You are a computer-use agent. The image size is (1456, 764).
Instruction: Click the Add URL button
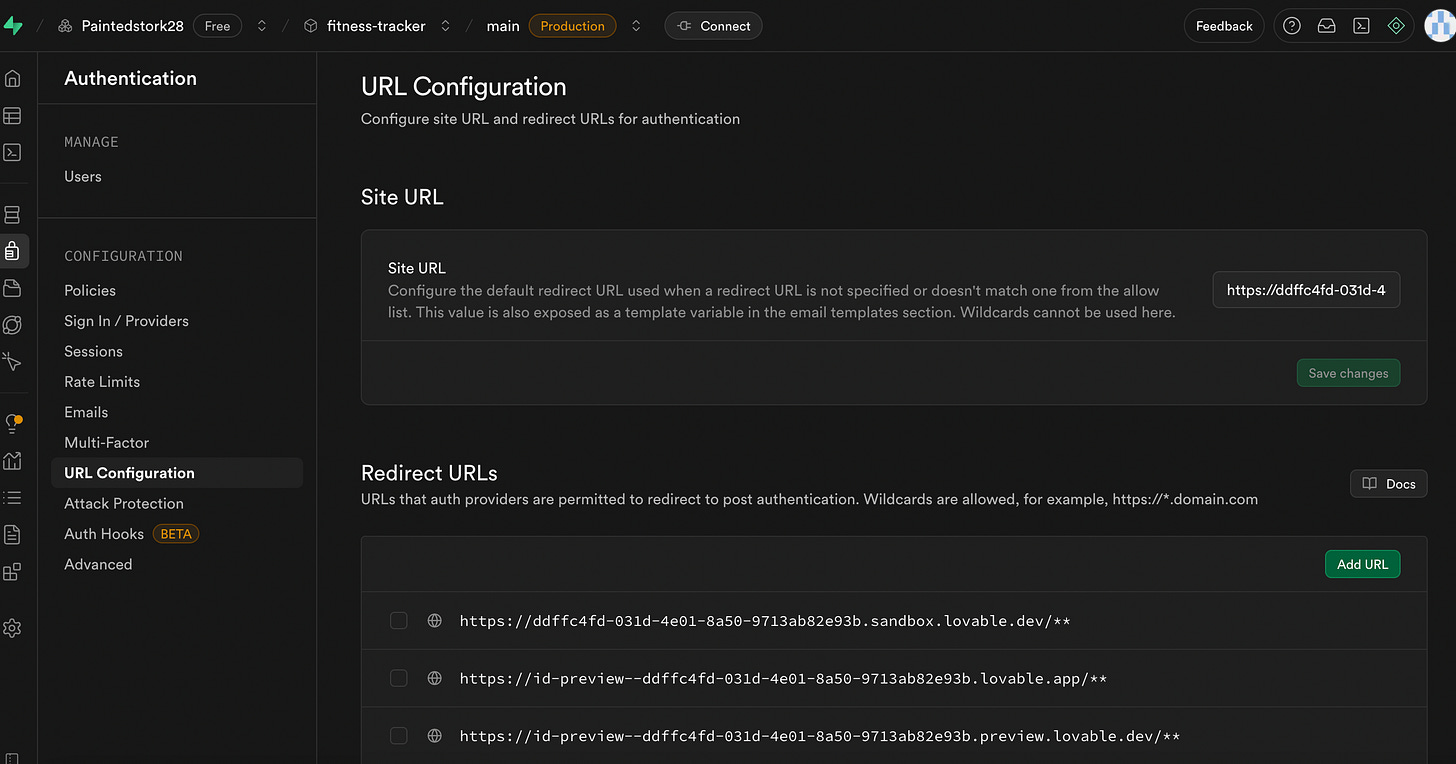point(1362,564)
